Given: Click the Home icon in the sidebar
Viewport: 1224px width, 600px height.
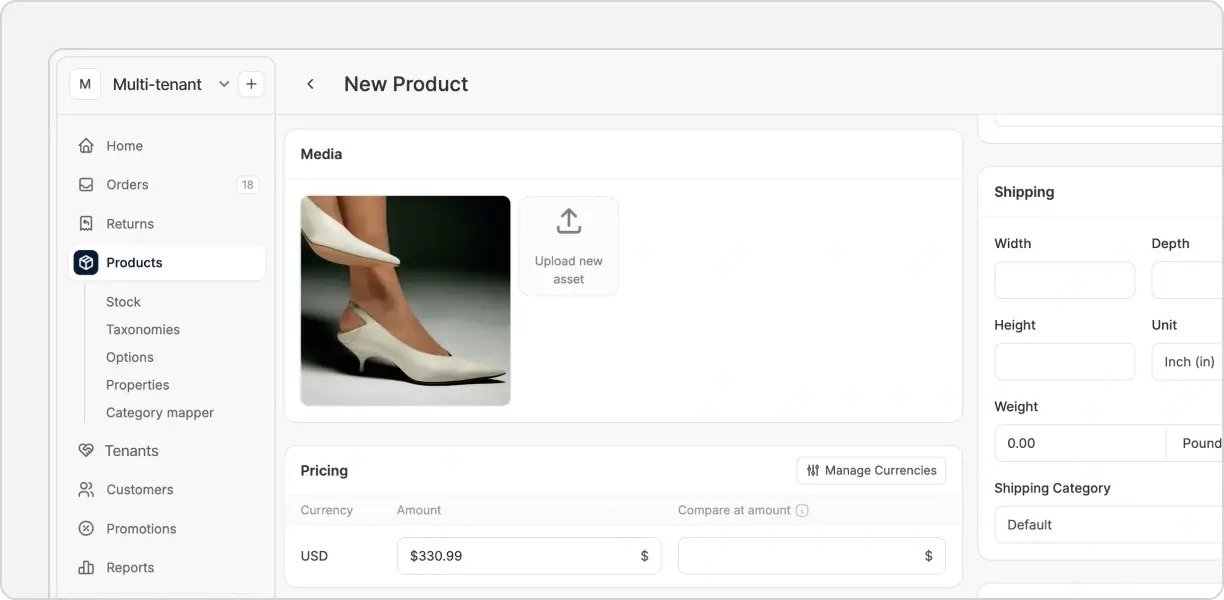Looking at the screenshot, I should tap(86, 145).
